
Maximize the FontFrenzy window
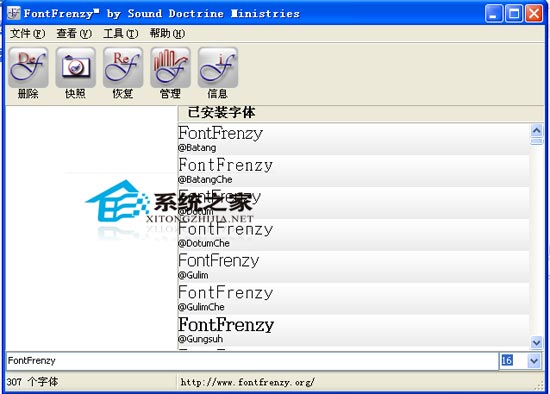click(x=514, y=14)
